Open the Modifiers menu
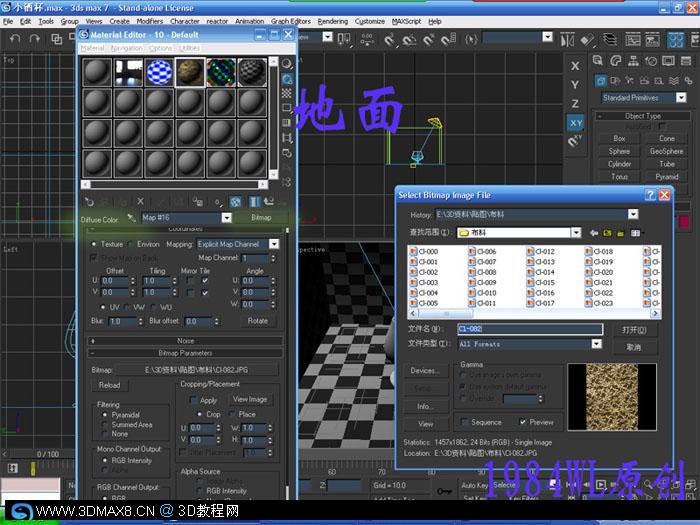 pos(150,21)
